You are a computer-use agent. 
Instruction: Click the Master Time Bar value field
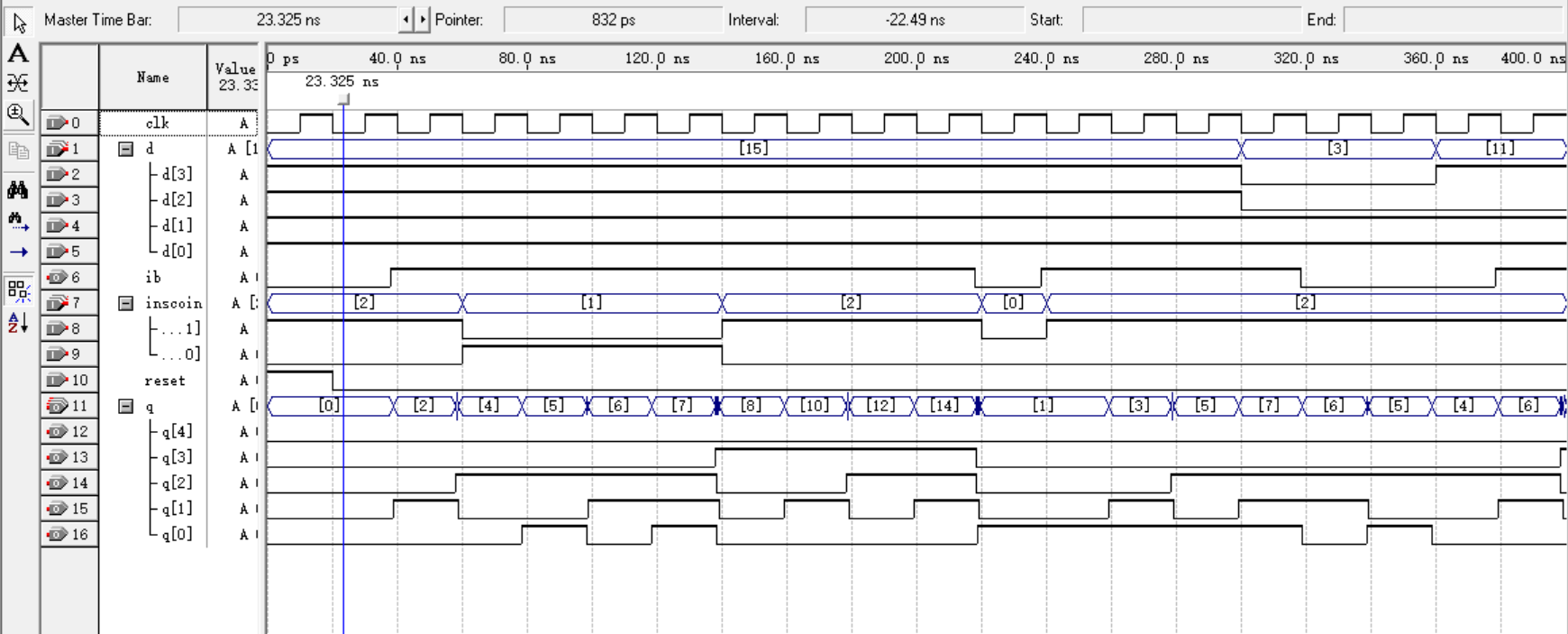tap(288, 19)
